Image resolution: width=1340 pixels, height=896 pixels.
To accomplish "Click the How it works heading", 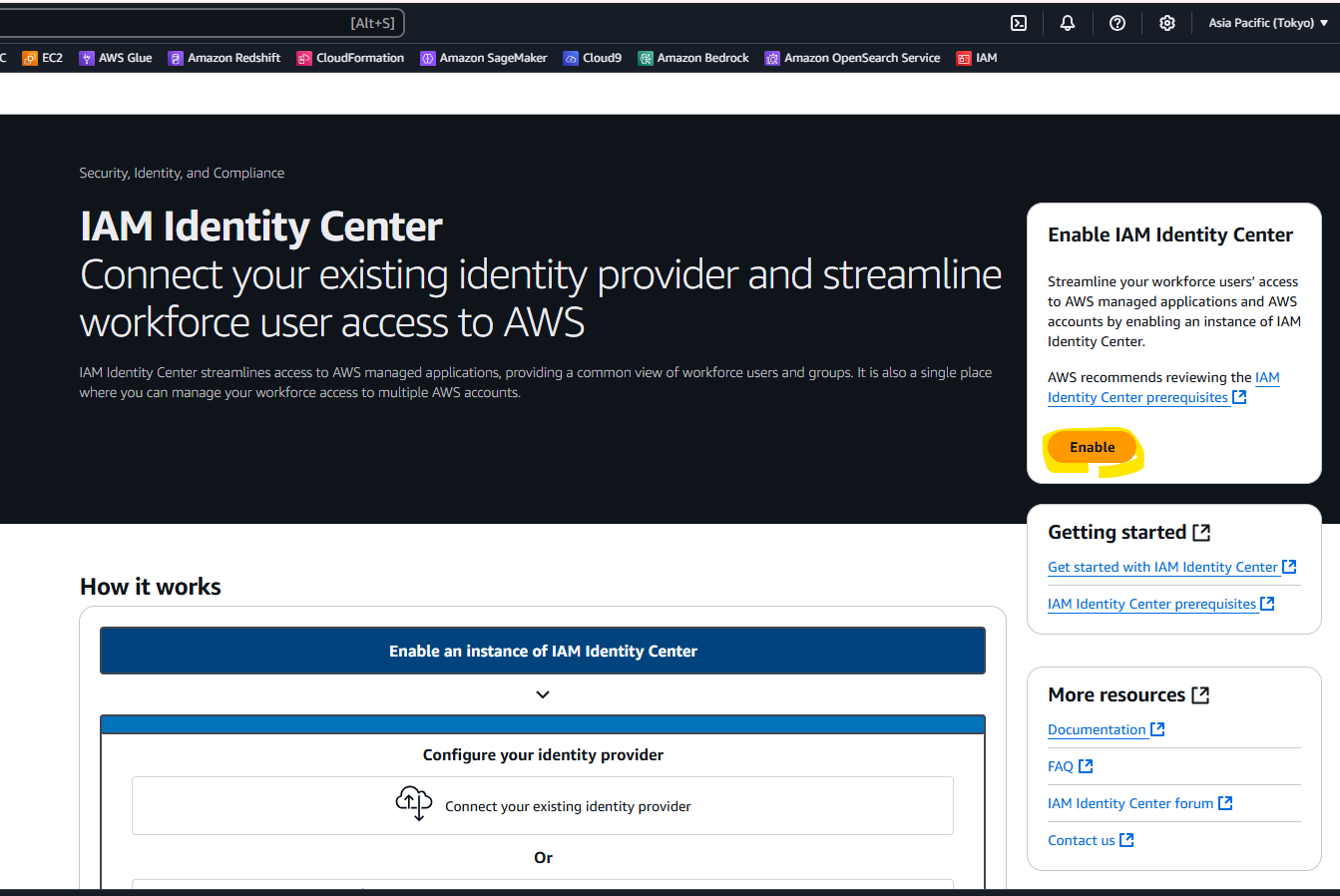I will coord(151,587).
